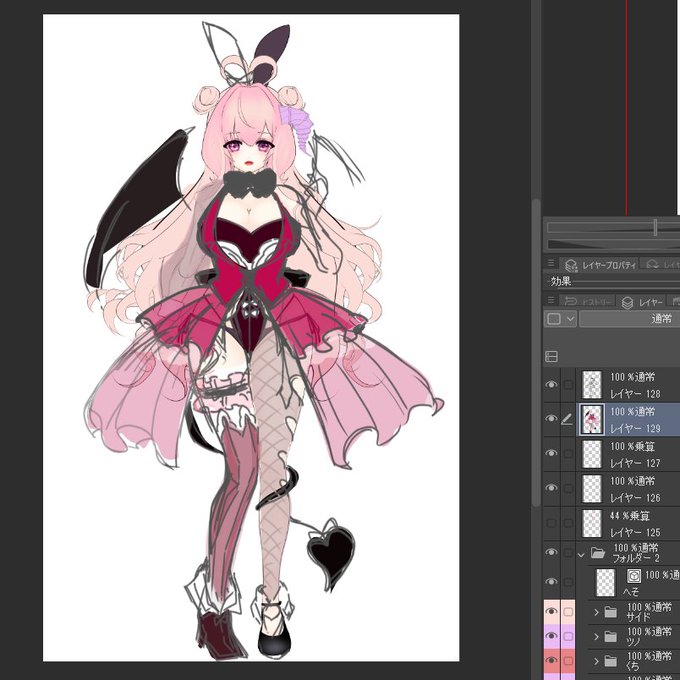
Task: Hide フォルダー 2 folder with its eye icon
Action: click(x=551, y=552)
